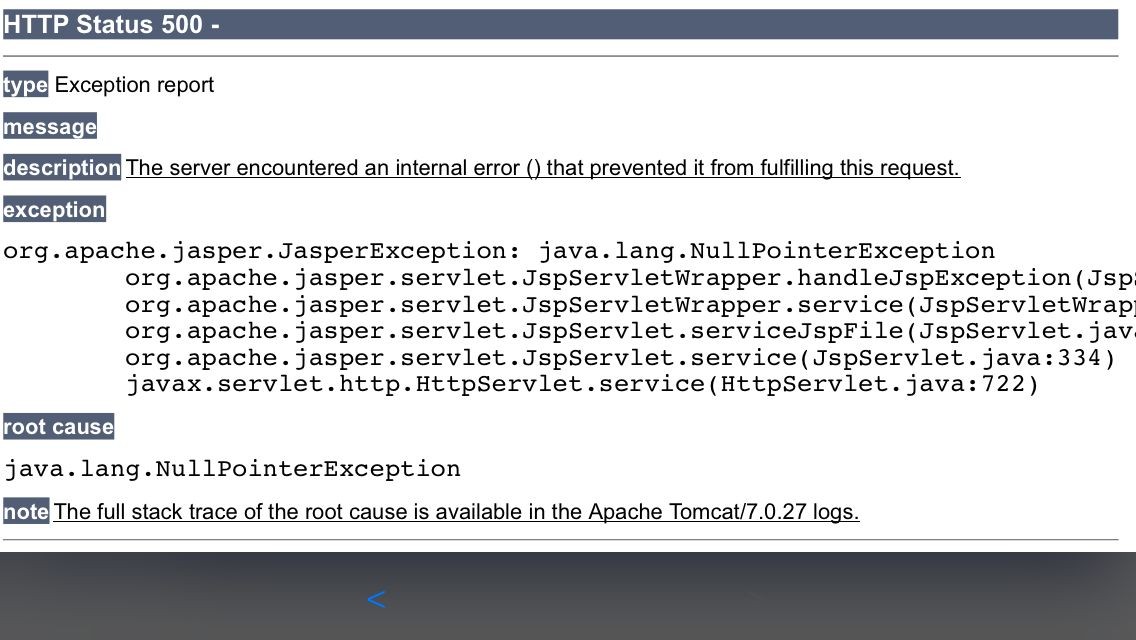
Task: Click the underlined internal error description text
Action: point(542,168)
